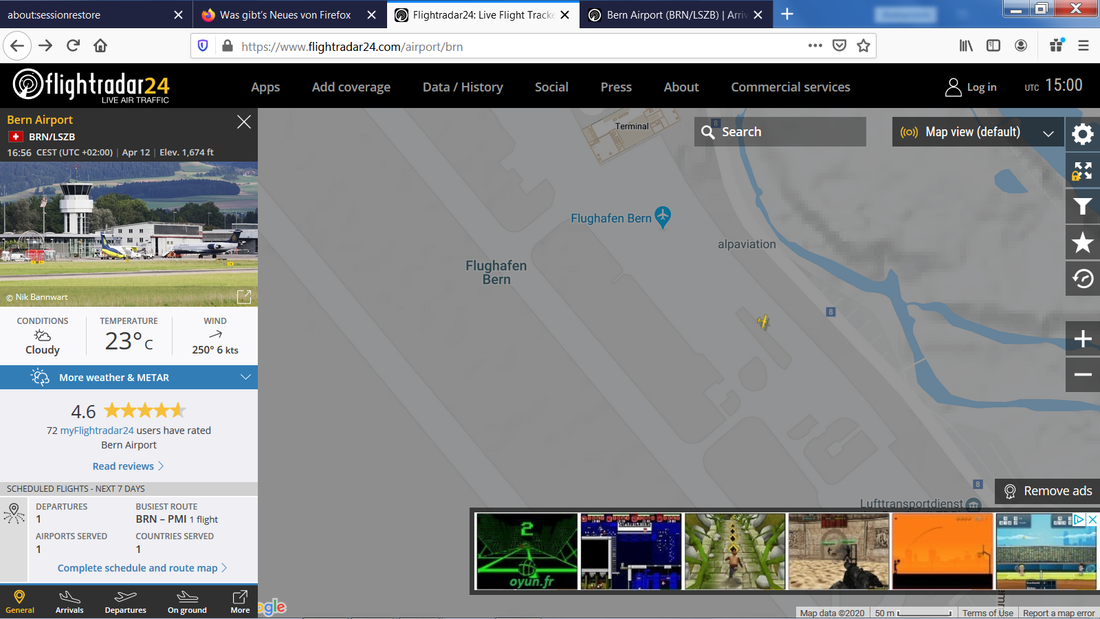Viewport: 1100px width, 619px height.
Task: Open airport photo in external link icon
Action: click(x=243, y=297)
